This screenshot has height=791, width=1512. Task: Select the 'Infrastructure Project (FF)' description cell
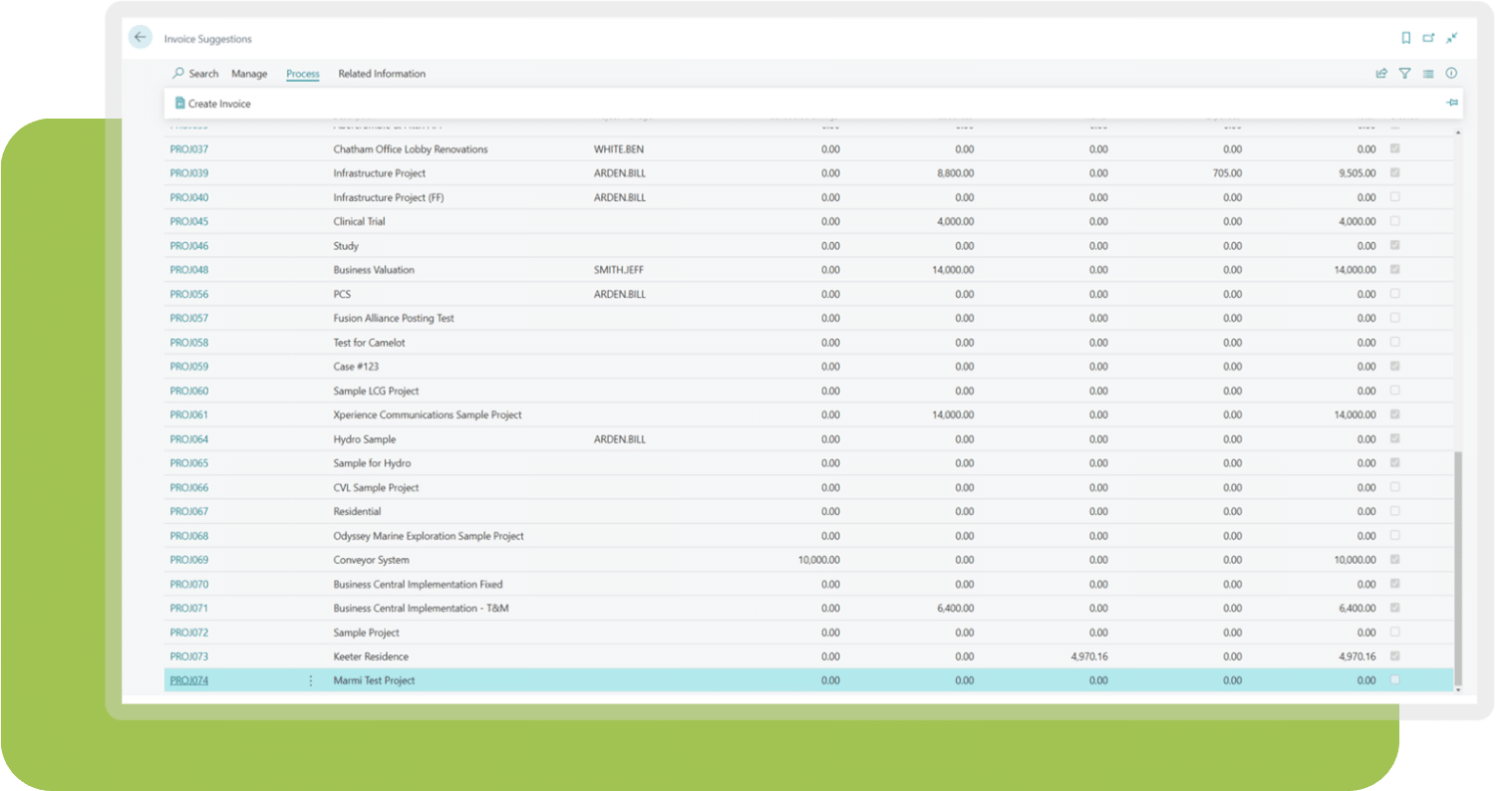click(389, 197)
